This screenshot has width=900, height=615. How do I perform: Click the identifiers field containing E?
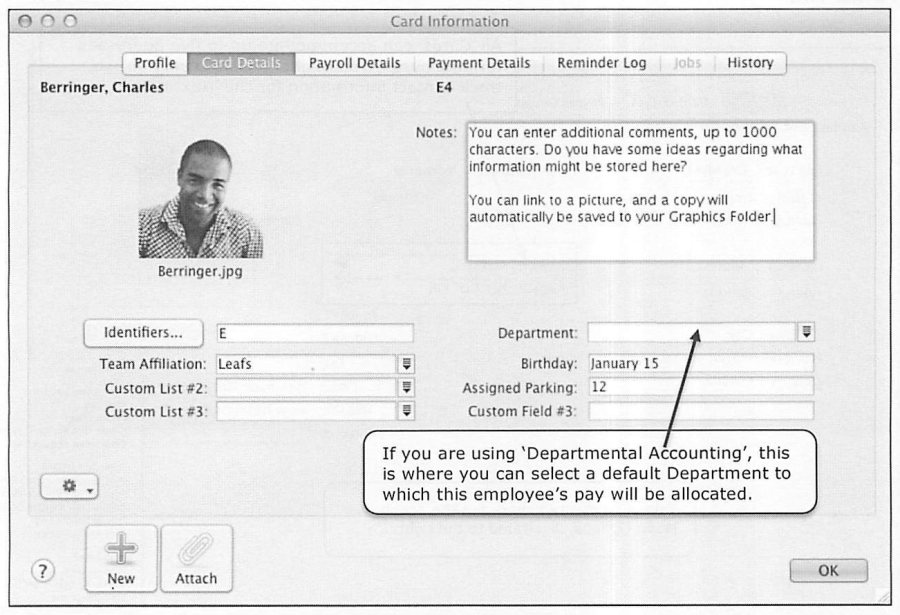(315, 333)
